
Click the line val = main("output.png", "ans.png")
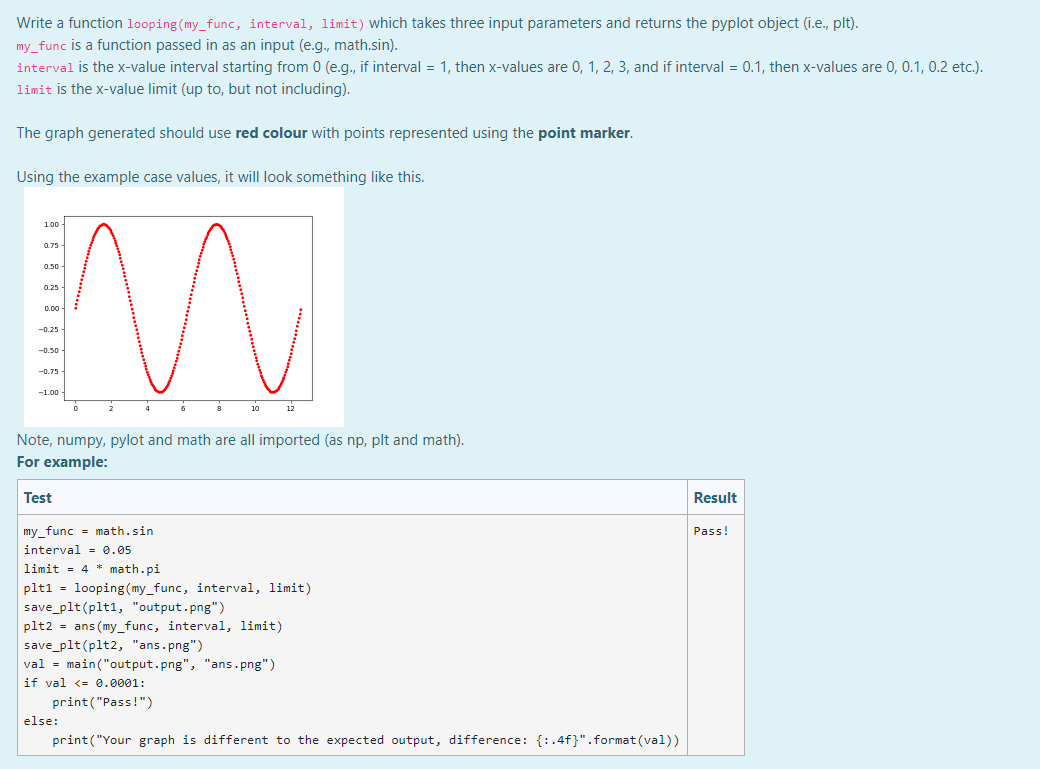(150, 663)
